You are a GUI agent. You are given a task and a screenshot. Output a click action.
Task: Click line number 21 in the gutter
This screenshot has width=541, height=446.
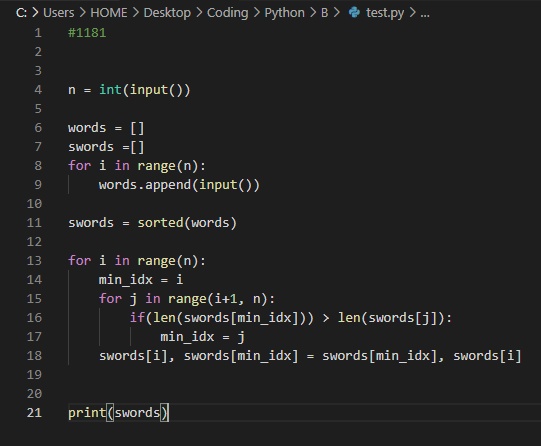click(x=34, y=413)
